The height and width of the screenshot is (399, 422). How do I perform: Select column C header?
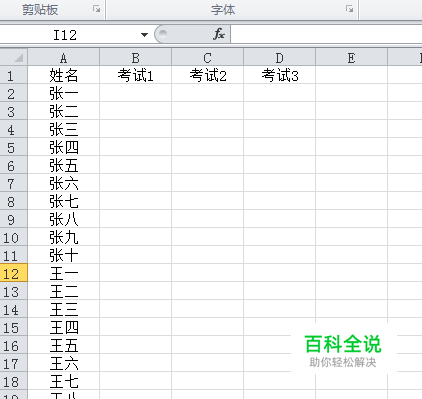click(207, 57)
